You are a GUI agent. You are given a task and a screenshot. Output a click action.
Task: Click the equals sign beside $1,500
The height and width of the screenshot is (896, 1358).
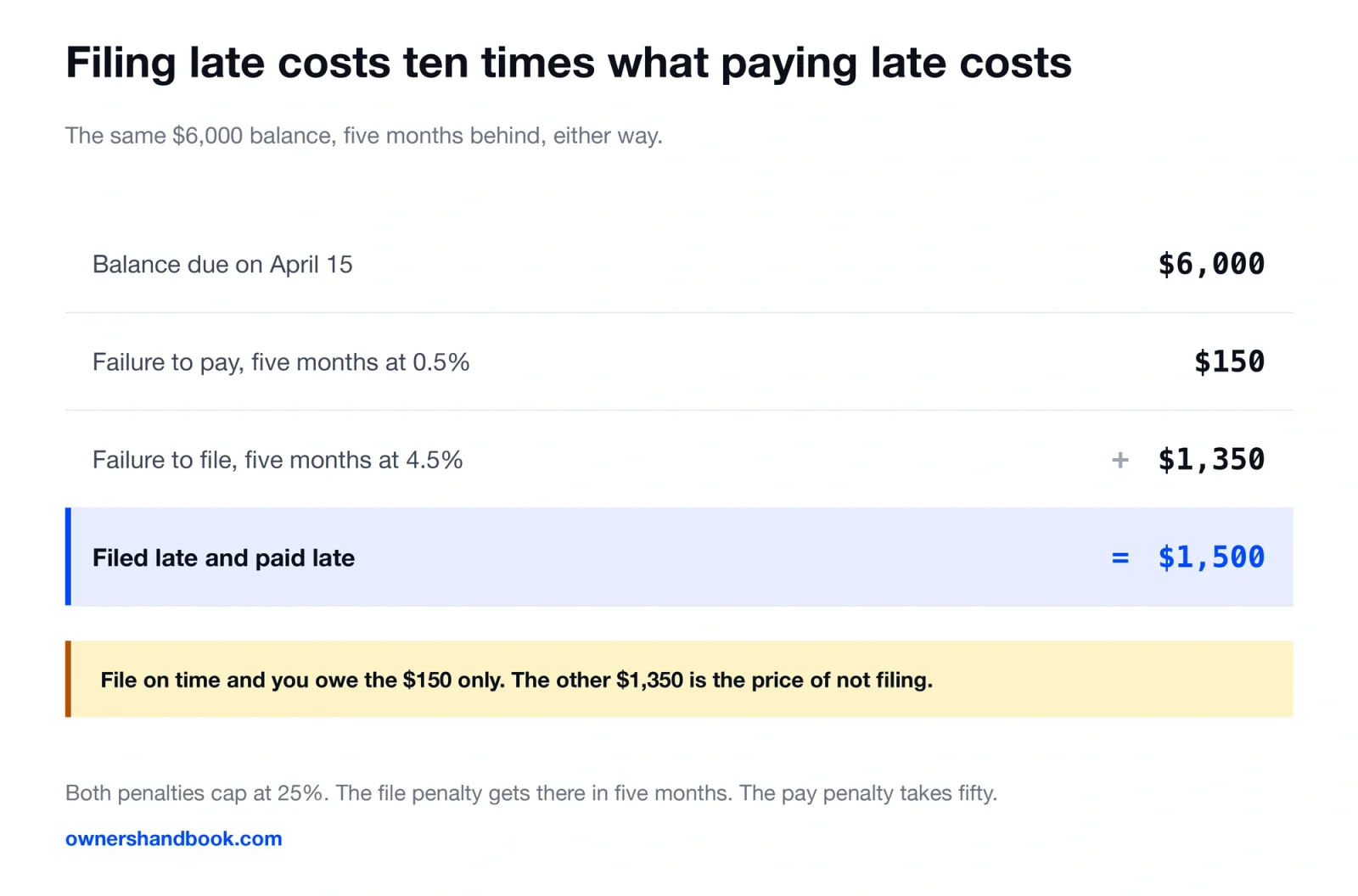(1120, 557)
